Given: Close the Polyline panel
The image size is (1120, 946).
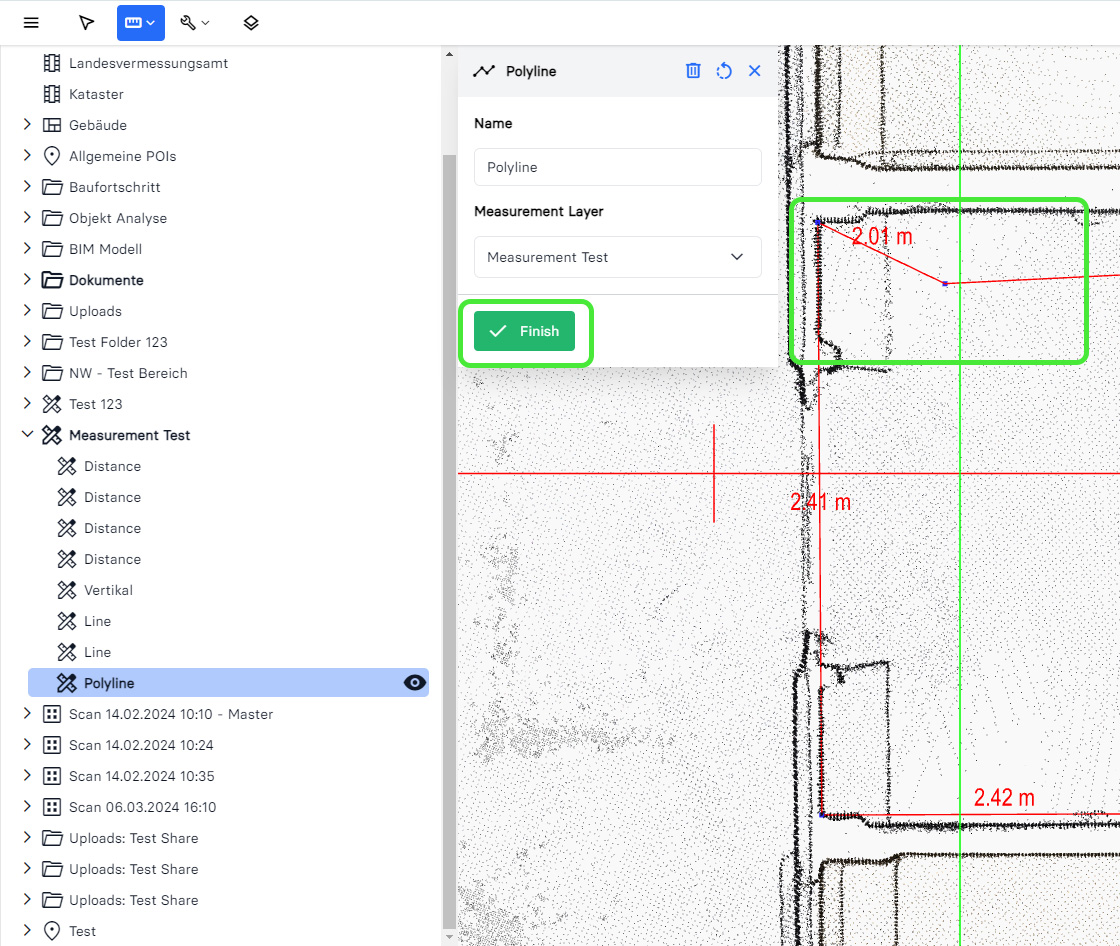Looking at the screenshot, I should tap(755, 71).
